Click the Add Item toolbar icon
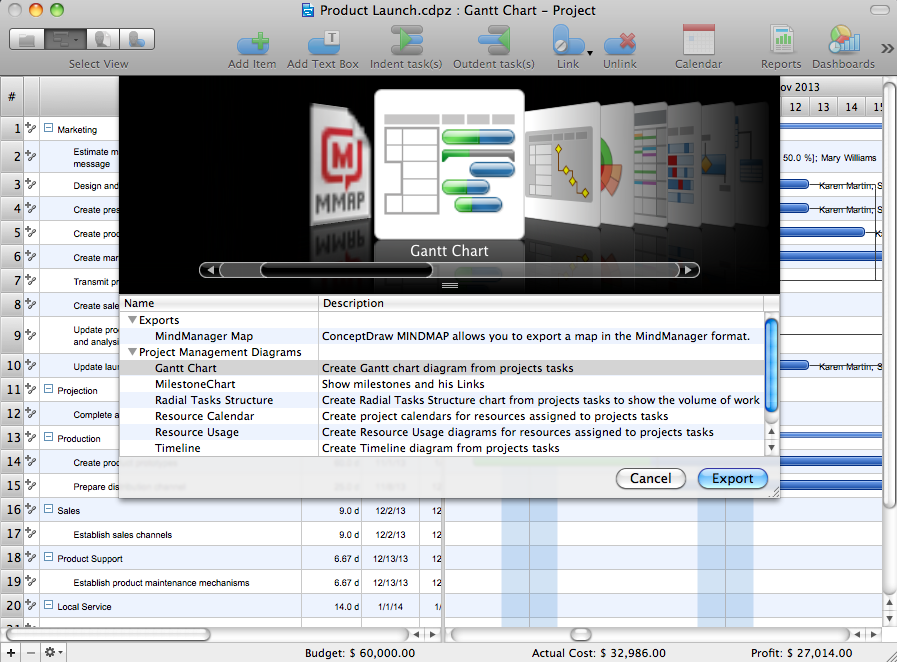Viewport: 897px width, 662px height. click(x=253, y=43)
